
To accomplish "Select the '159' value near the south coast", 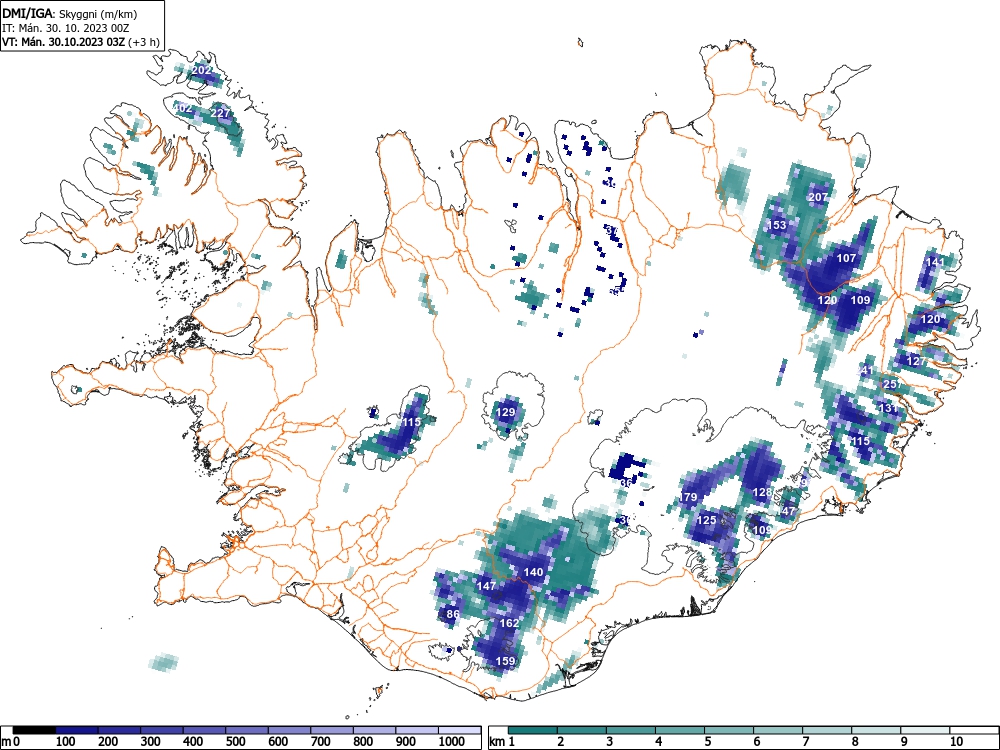I will (x=505, y=661).
